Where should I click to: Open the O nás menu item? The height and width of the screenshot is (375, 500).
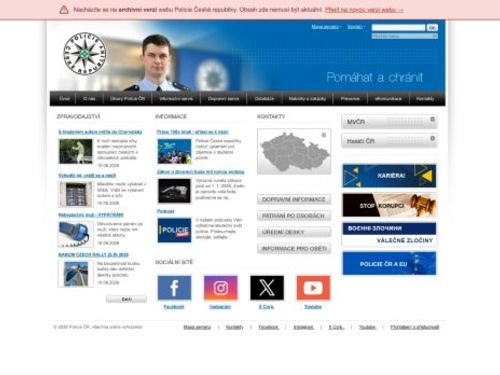[89, 99]
